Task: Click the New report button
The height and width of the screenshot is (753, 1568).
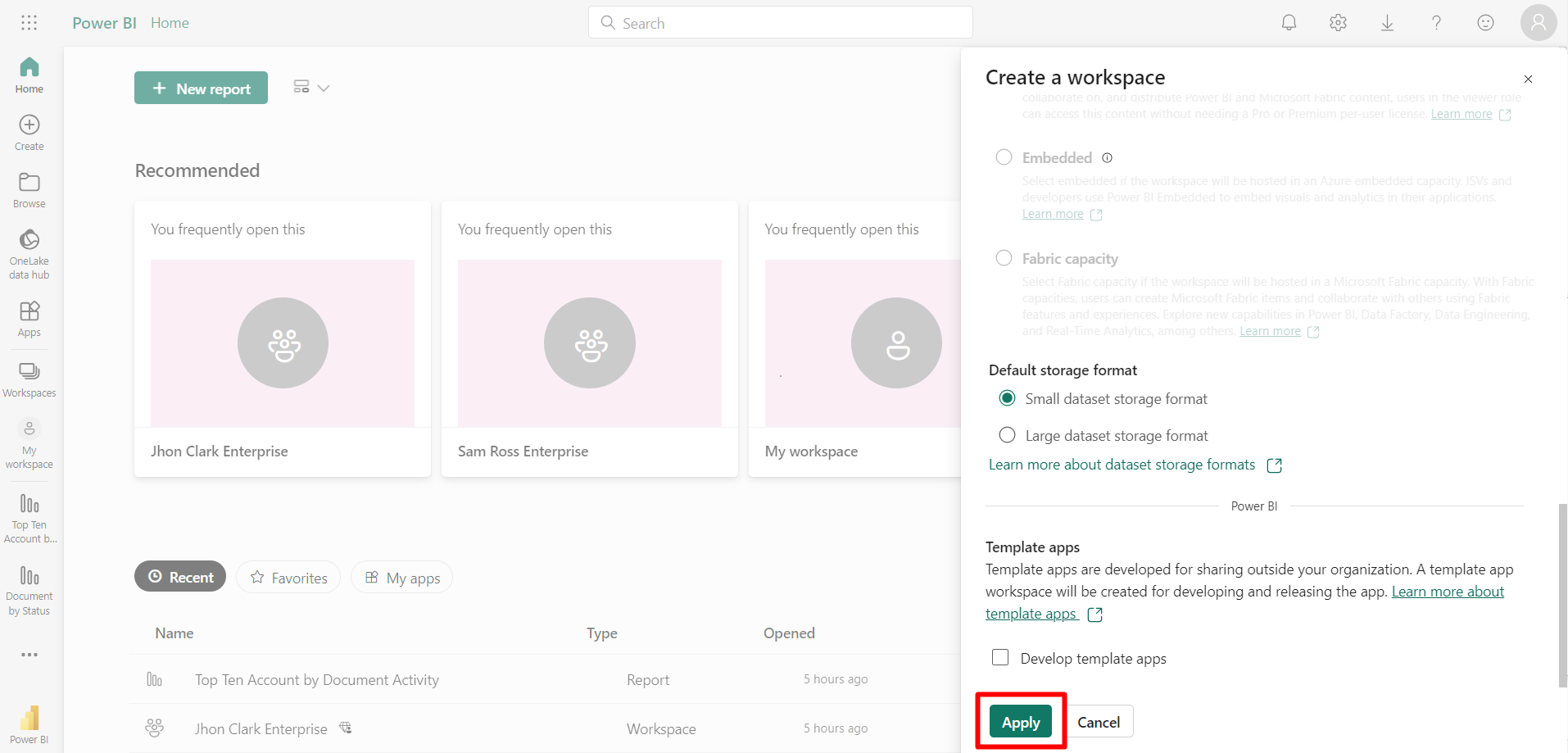Action: tap(201, 88)
